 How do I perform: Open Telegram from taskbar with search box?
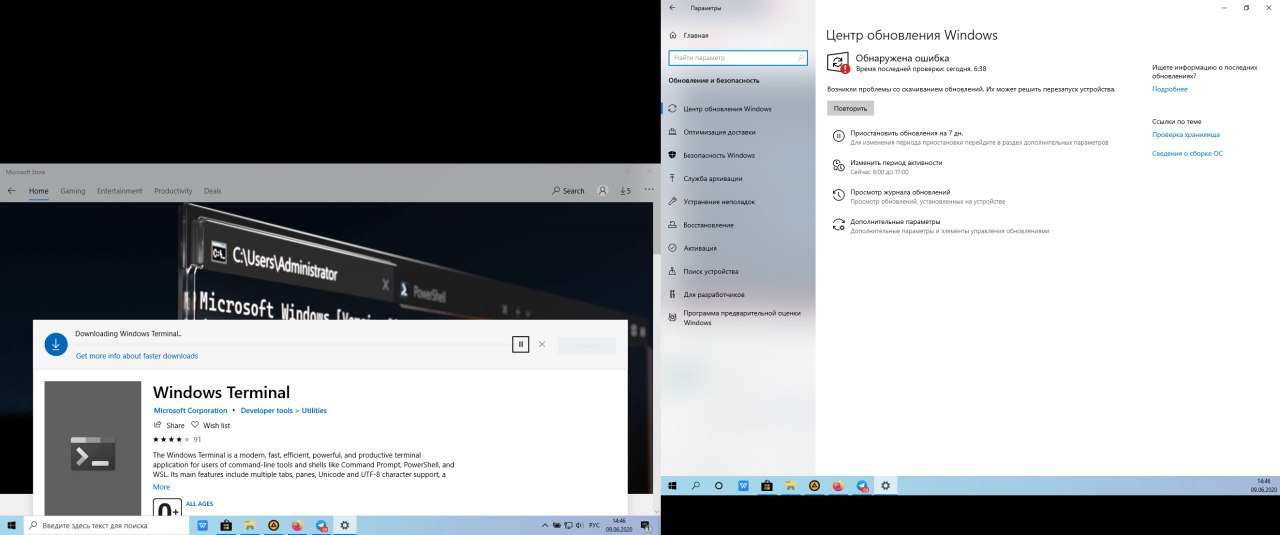coord(321,525)
